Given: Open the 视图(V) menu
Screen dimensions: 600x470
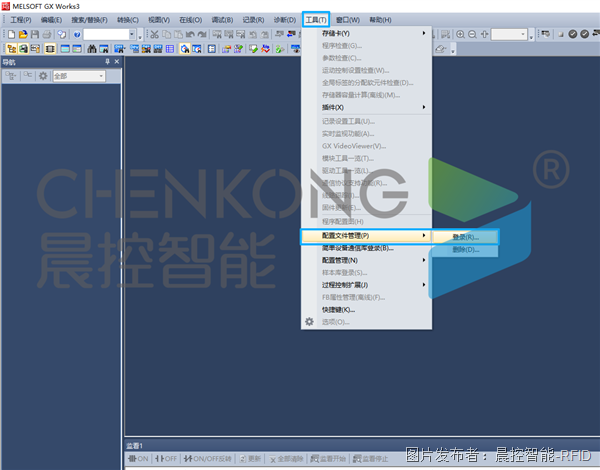Looking at the screenshot, I should 159,19.
